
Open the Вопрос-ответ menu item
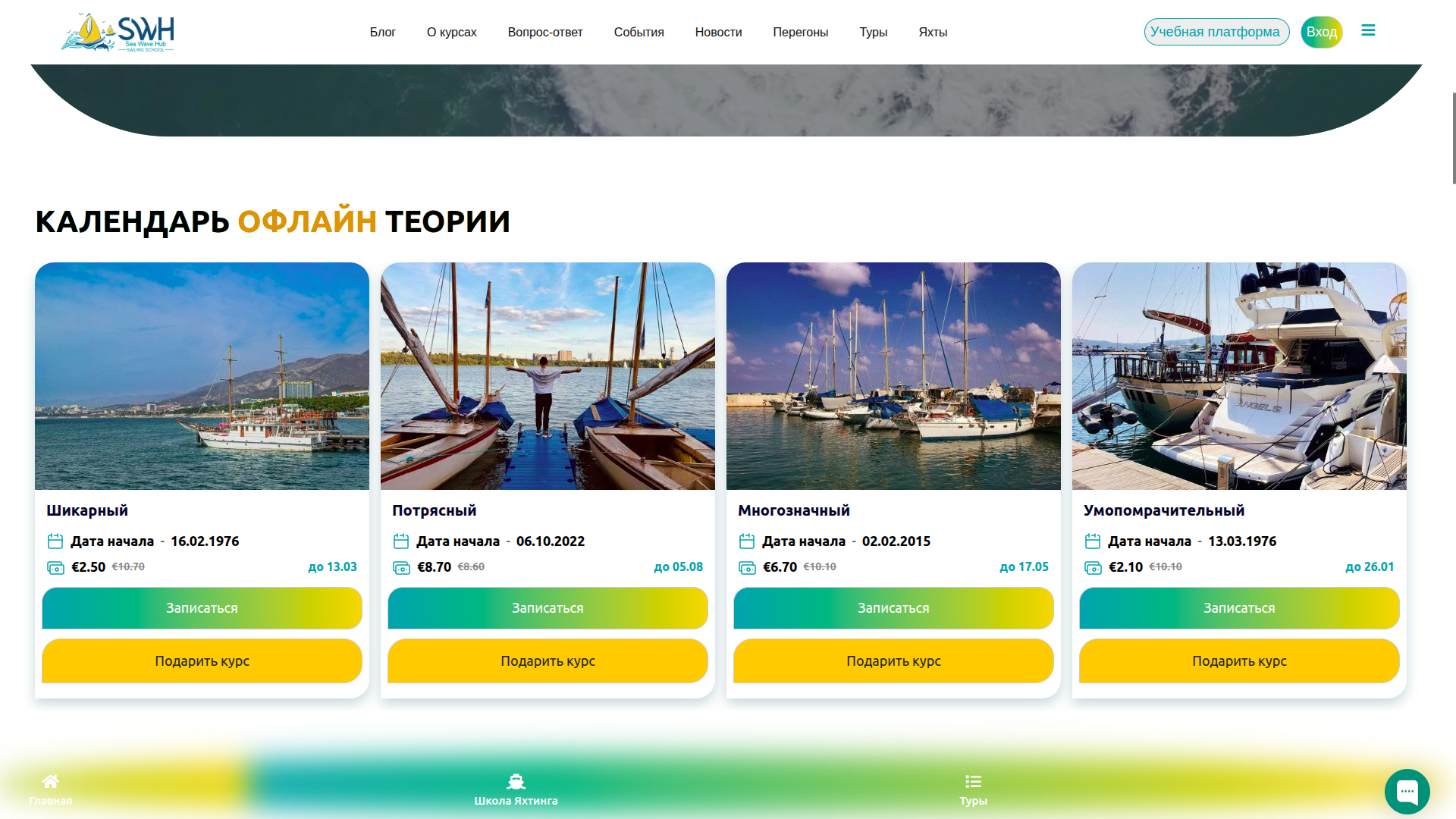(545, 32)
